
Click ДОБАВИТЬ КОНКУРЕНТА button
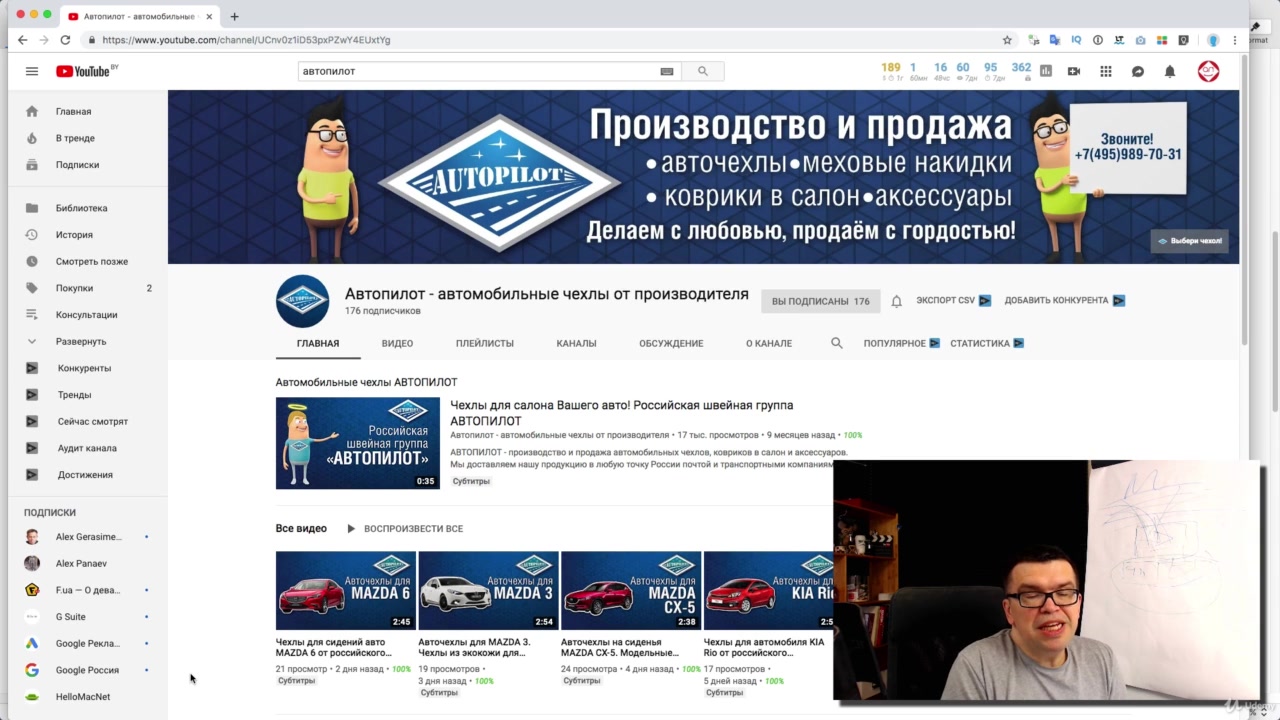(x=1065, y=300)
